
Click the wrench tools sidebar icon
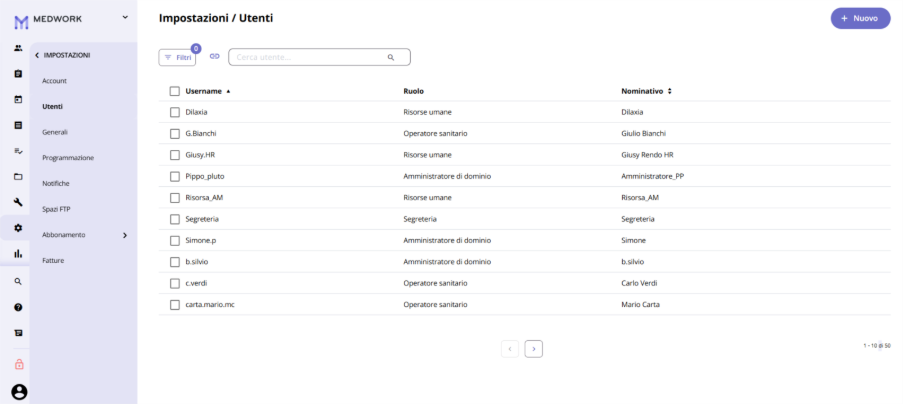[18, 202]
